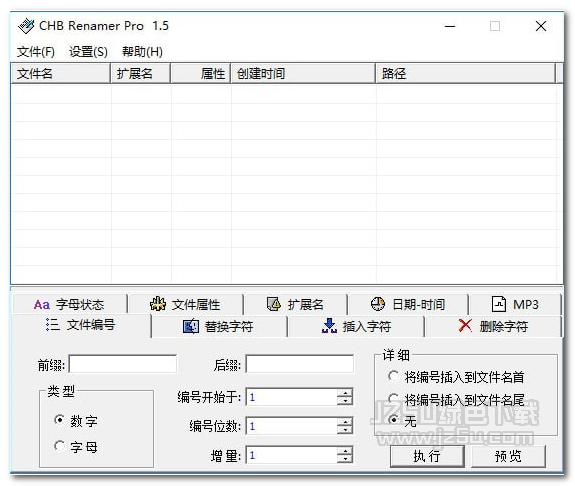Increase 编号开始于 value with up arrow
This screenshot has height=486, width=575.
pyautogui.click(x=345, y=393)
